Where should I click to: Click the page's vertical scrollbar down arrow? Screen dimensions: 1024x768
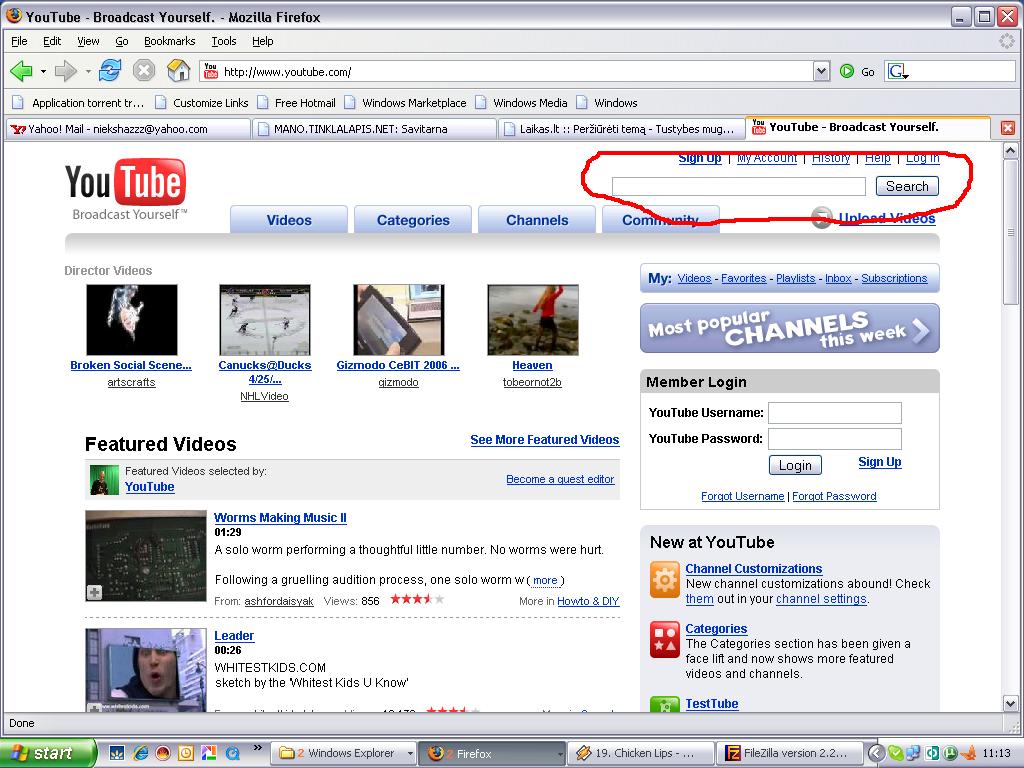click(x=1009, y=704)
